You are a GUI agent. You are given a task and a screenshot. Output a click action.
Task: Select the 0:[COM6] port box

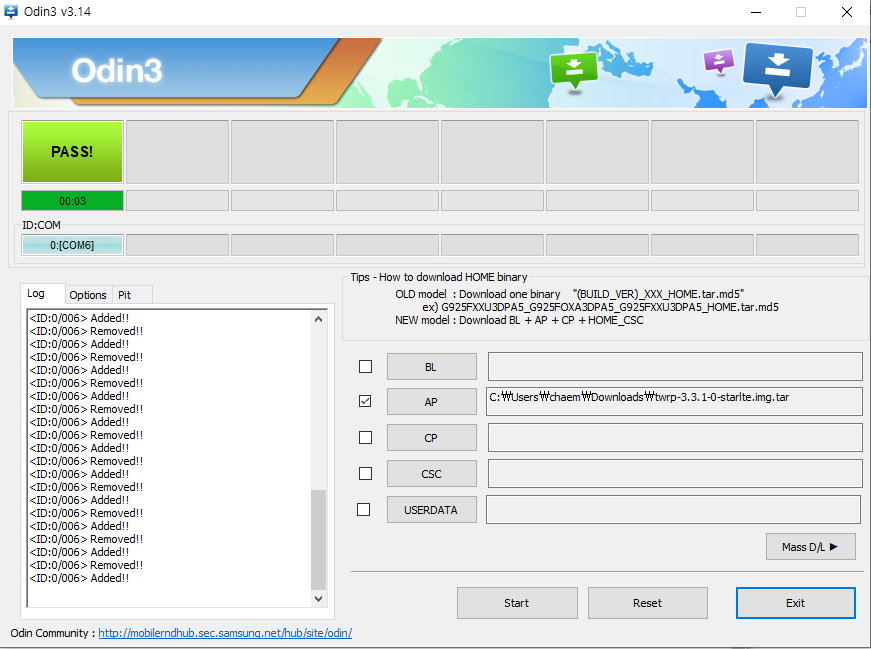point(72,245)
